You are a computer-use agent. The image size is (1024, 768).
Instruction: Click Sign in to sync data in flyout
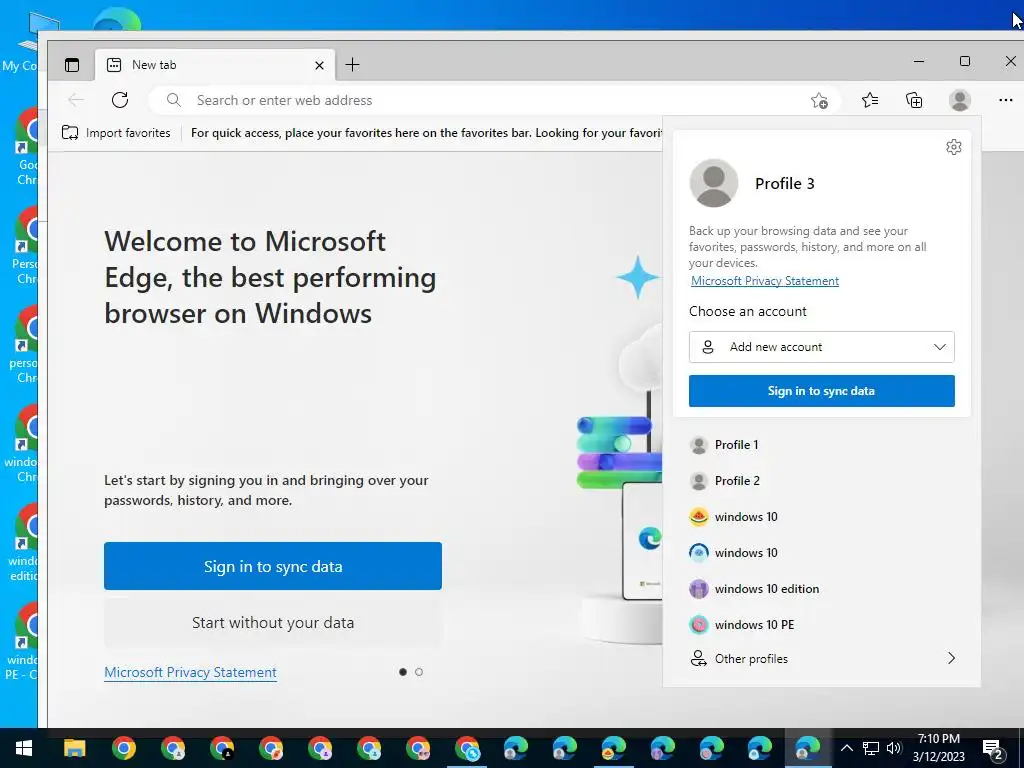[822, 391]
